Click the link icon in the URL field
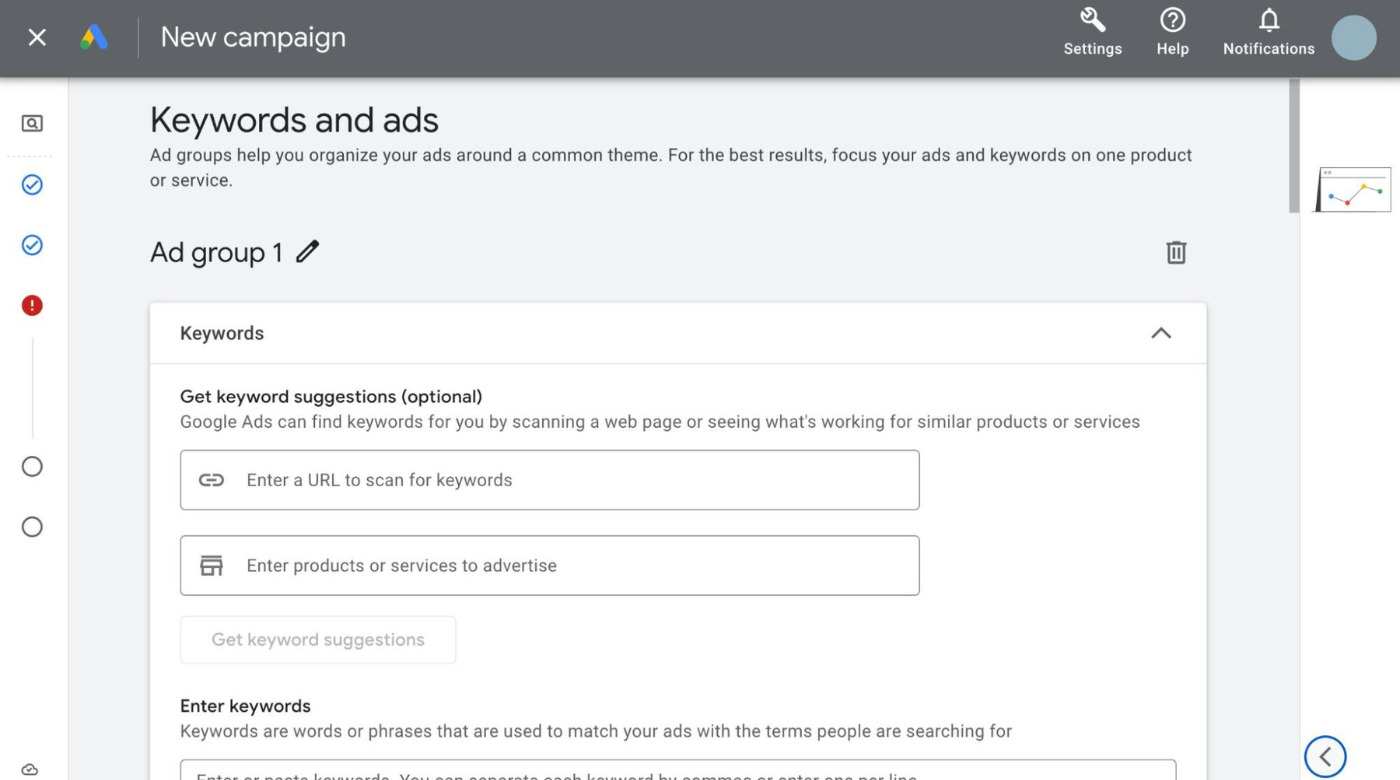This screenshot has height=780, width=1400. (207, 479)
